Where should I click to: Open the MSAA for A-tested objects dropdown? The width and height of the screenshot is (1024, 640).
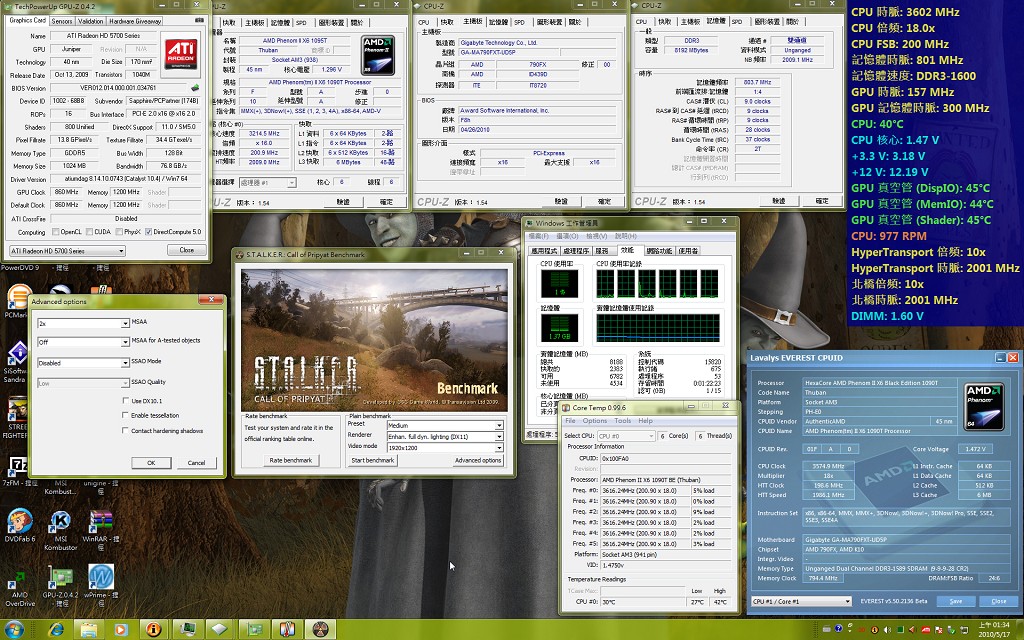click(83, 342)
